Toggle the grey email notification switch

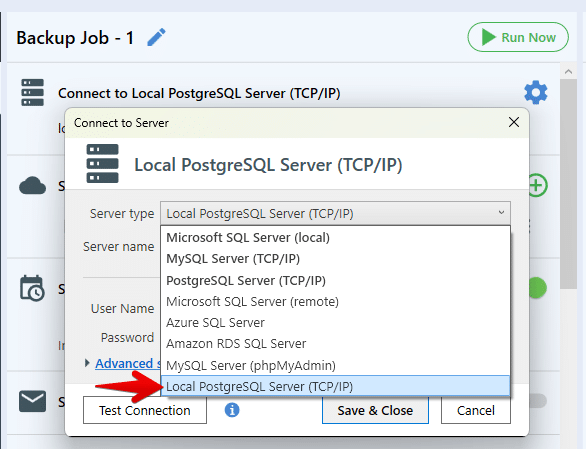538,401
